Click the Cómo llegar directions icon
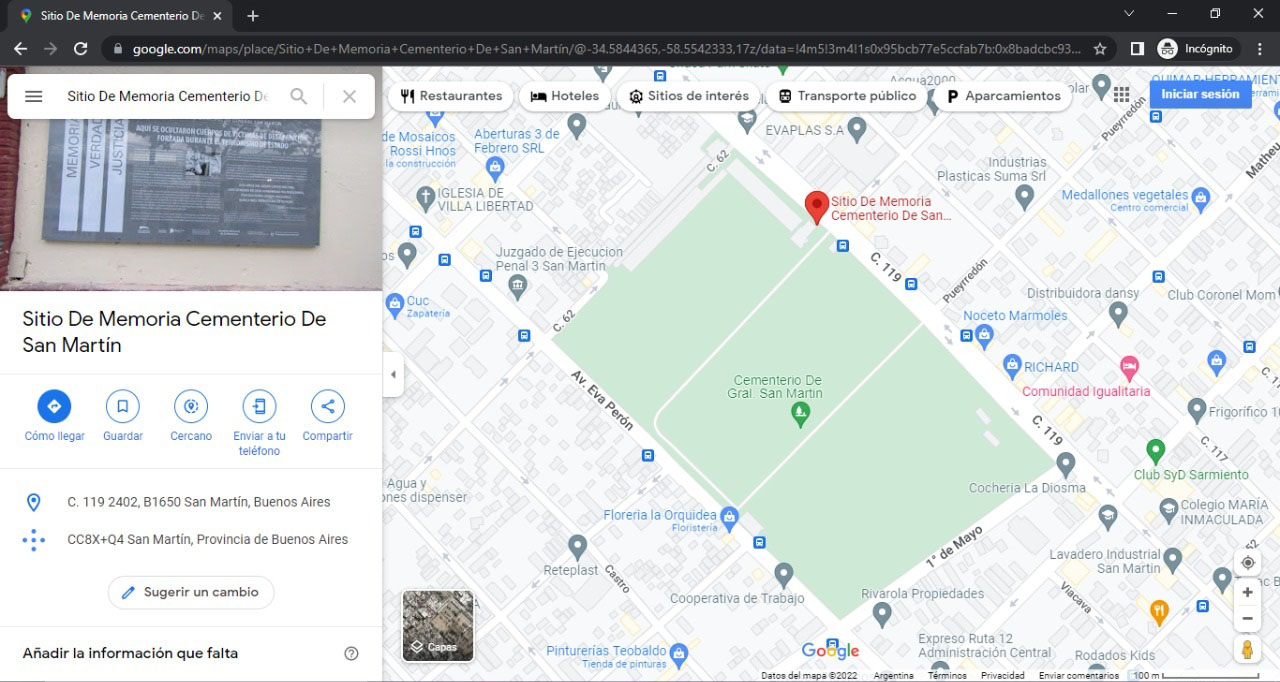Viewport: 1280px width, 682px height. pyautogui.click(x=54, y=406)
